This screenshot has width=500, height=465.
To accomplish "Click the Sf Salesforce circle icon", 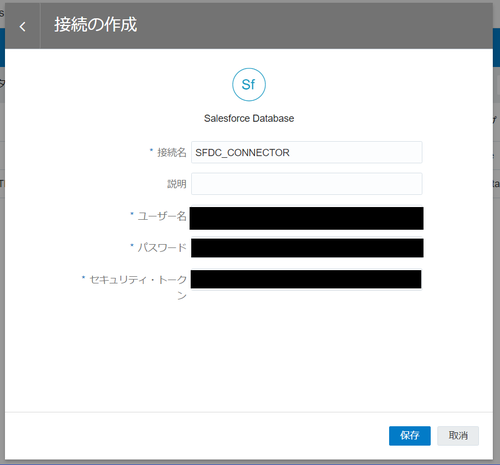I will [249, 85].
